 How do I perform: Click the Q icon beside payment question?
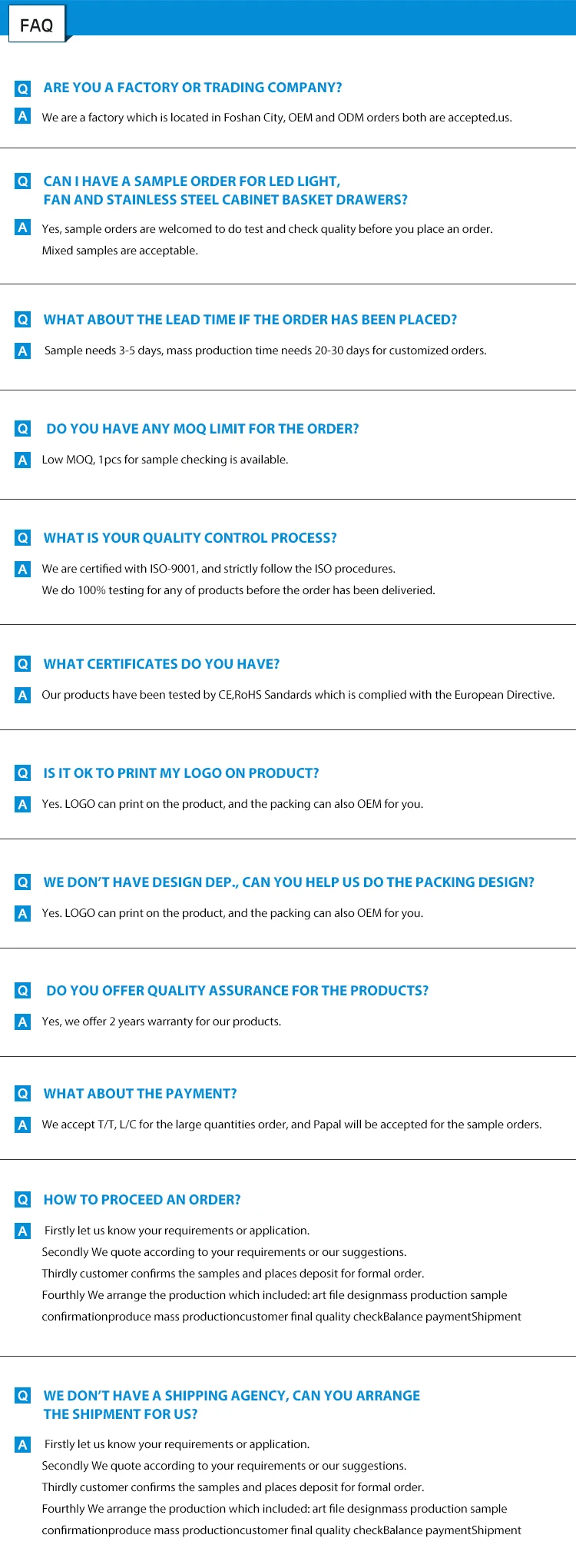[23, 1094]
